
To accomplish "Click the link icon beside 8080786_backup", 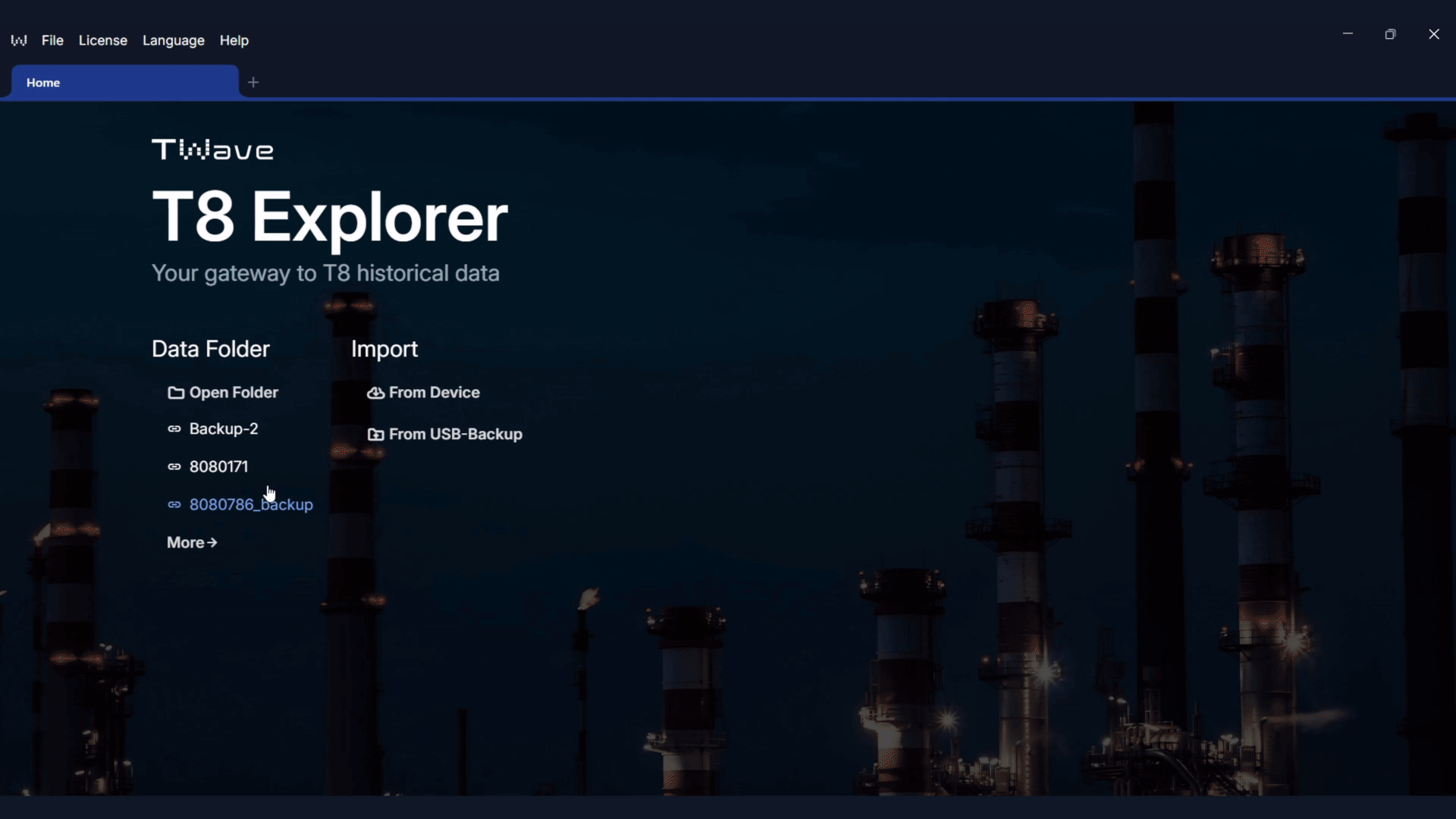I will click(174, 505).
